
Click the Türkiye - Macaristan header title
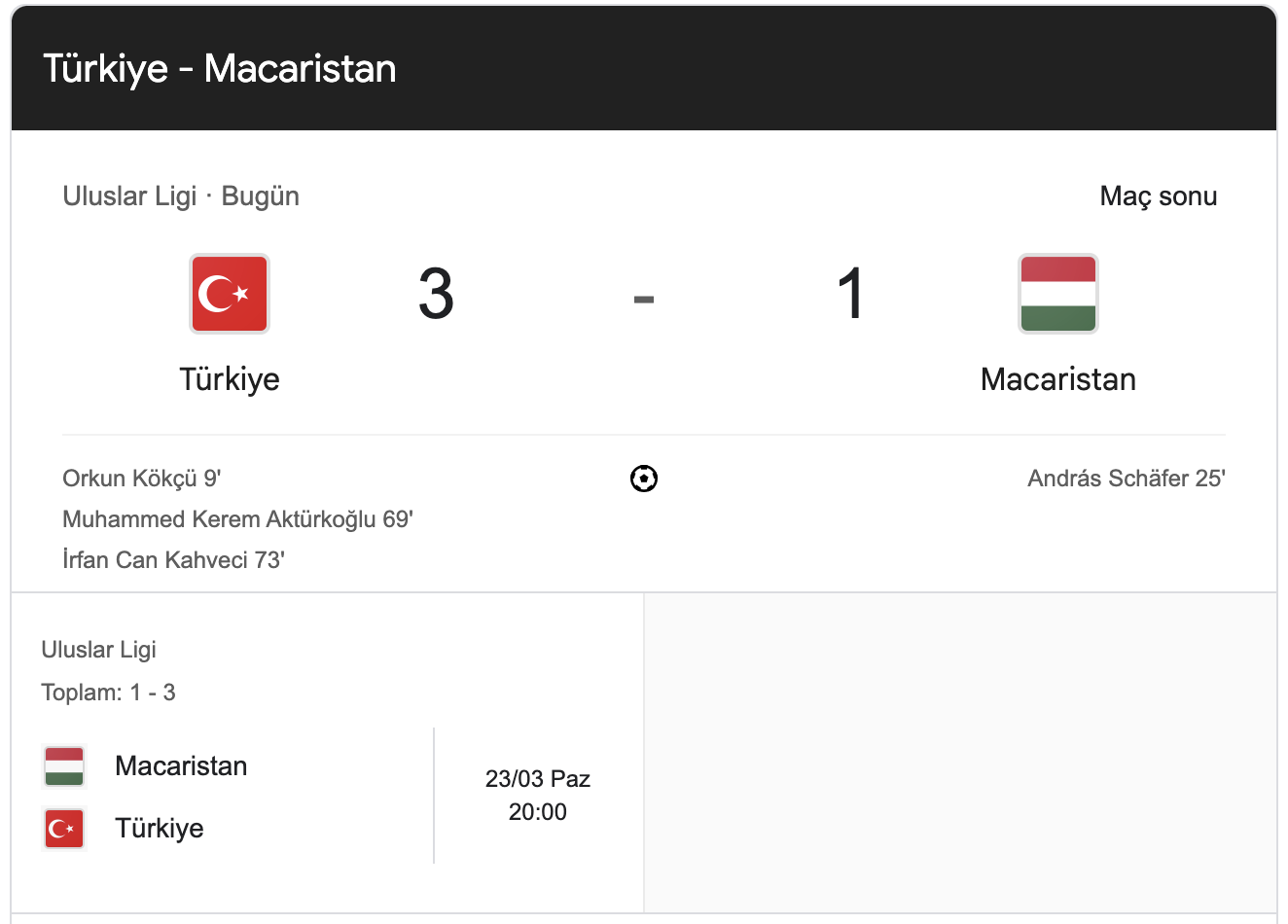[220, 69]
